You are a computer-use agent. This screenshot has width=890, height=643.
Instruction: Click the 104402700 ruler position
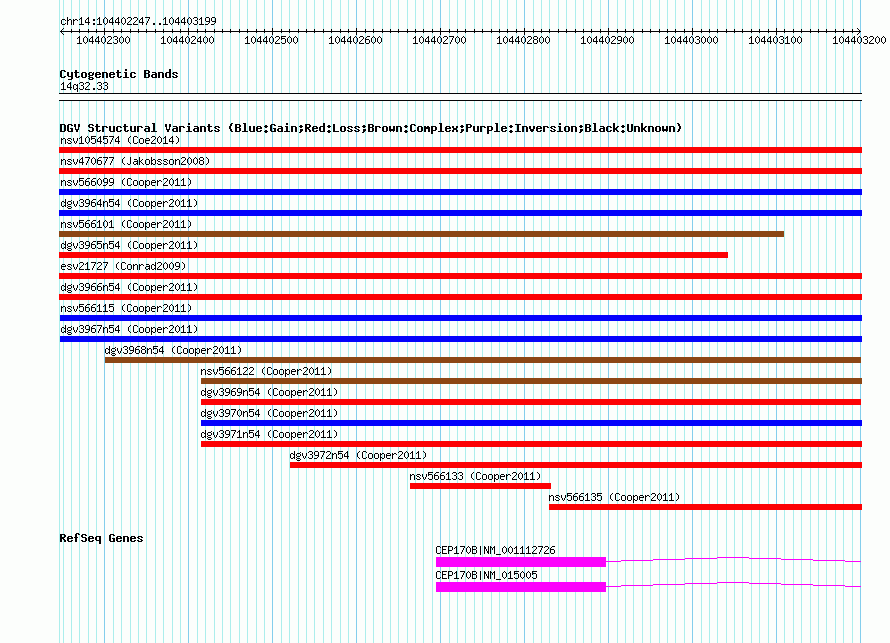tap(439, 40)
